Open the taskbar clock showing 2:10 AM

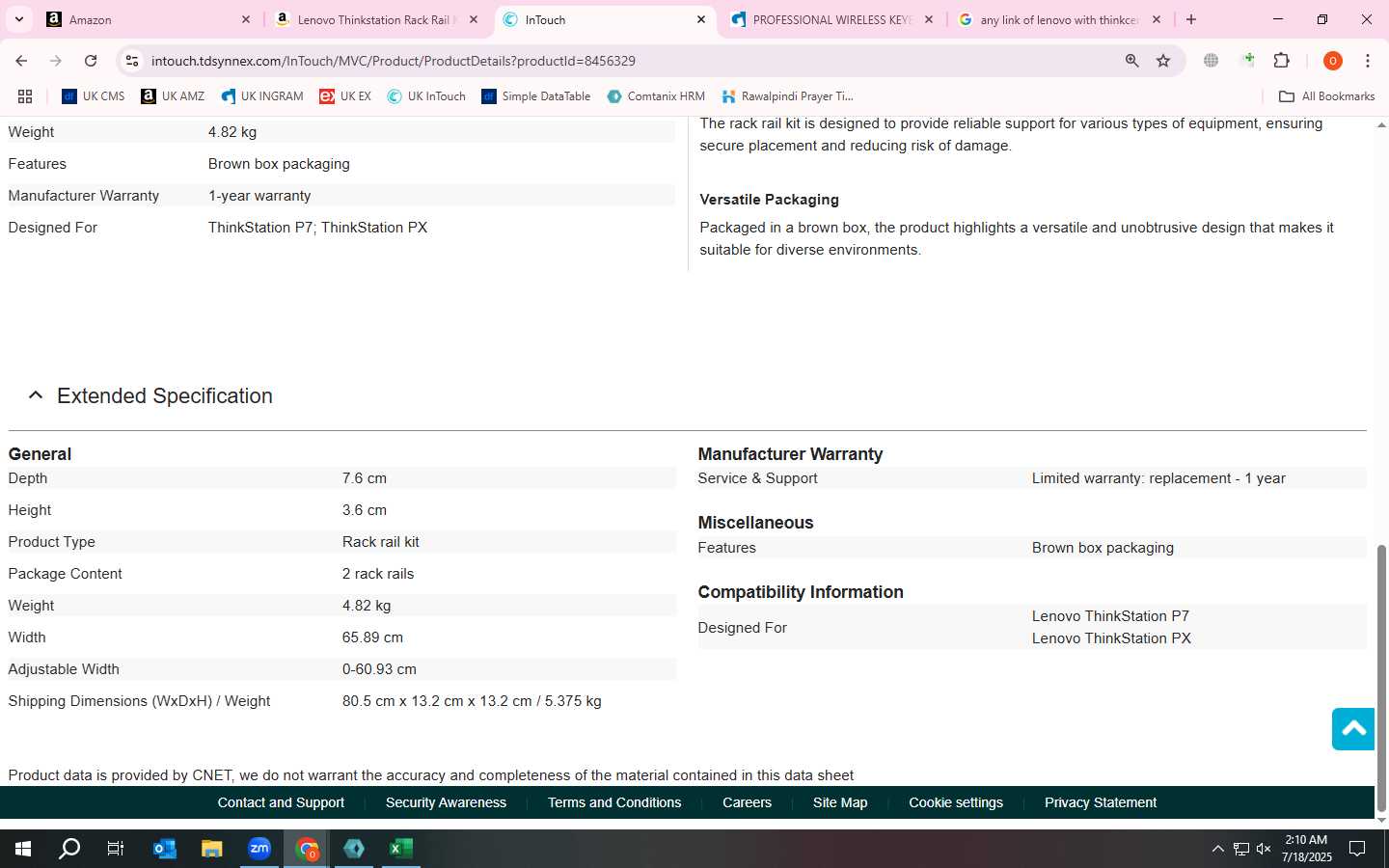coord(1306,849)
